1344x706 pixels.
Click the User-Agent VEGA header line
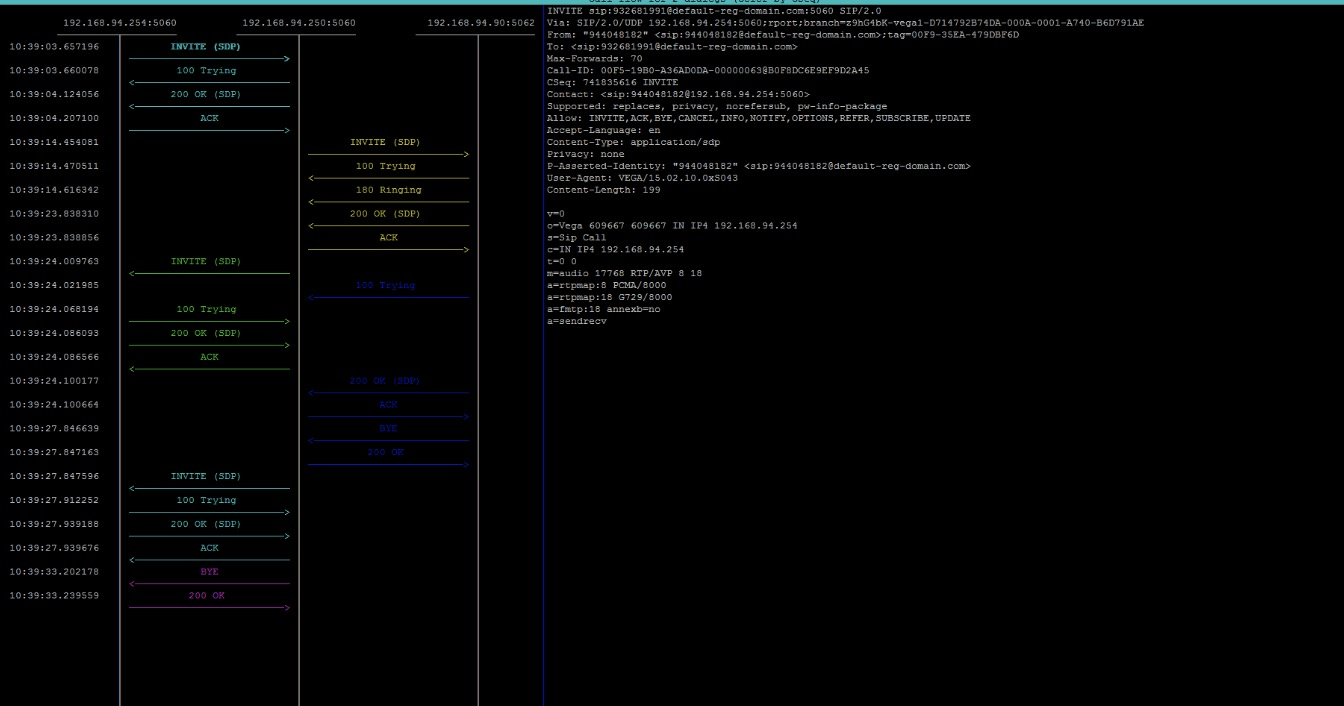(642, 178)
